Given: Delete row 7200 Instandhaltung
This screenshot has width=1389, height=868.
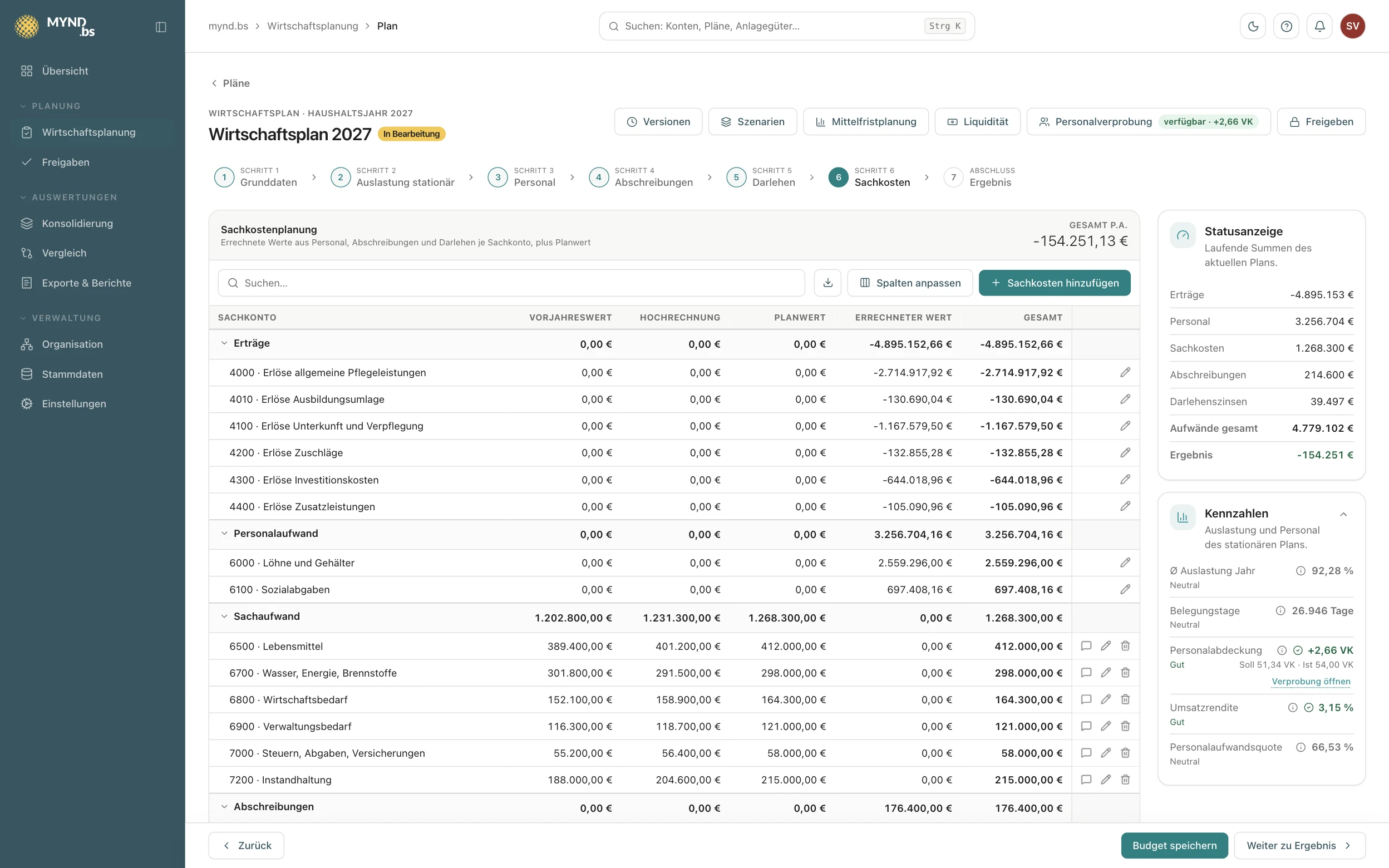Looking at the screenshot, I should pyautogui.click(x=1125, y=780).
